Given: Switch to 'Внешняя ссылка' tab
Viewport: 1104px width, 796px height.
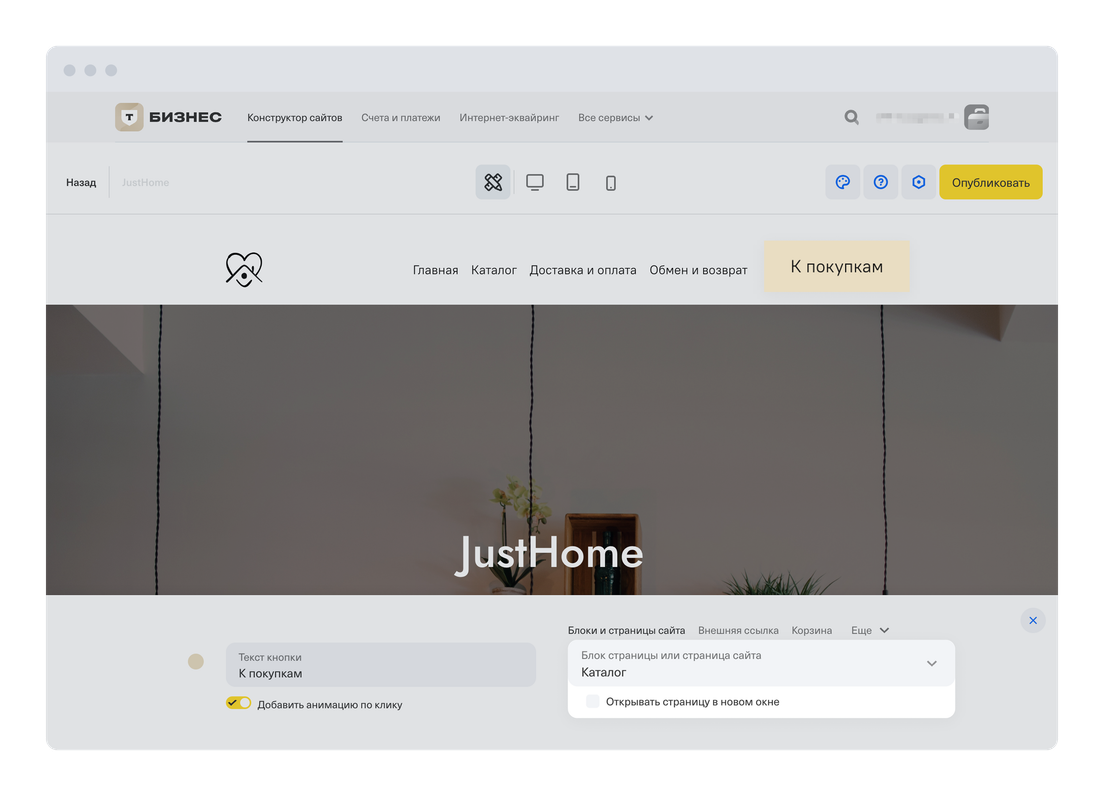Looking at the screenshot, I should tap(738, 630).
